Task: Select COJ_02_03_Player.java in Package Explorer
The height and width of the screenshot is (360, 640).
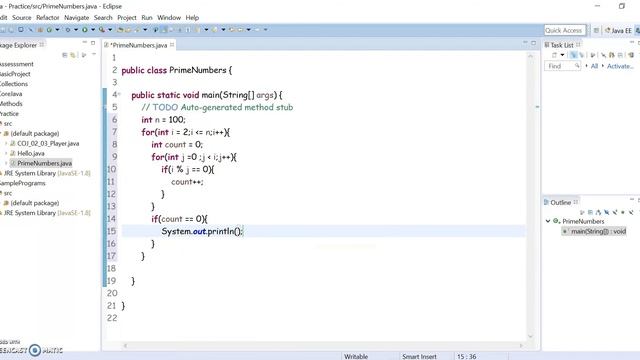Action: 48,144
